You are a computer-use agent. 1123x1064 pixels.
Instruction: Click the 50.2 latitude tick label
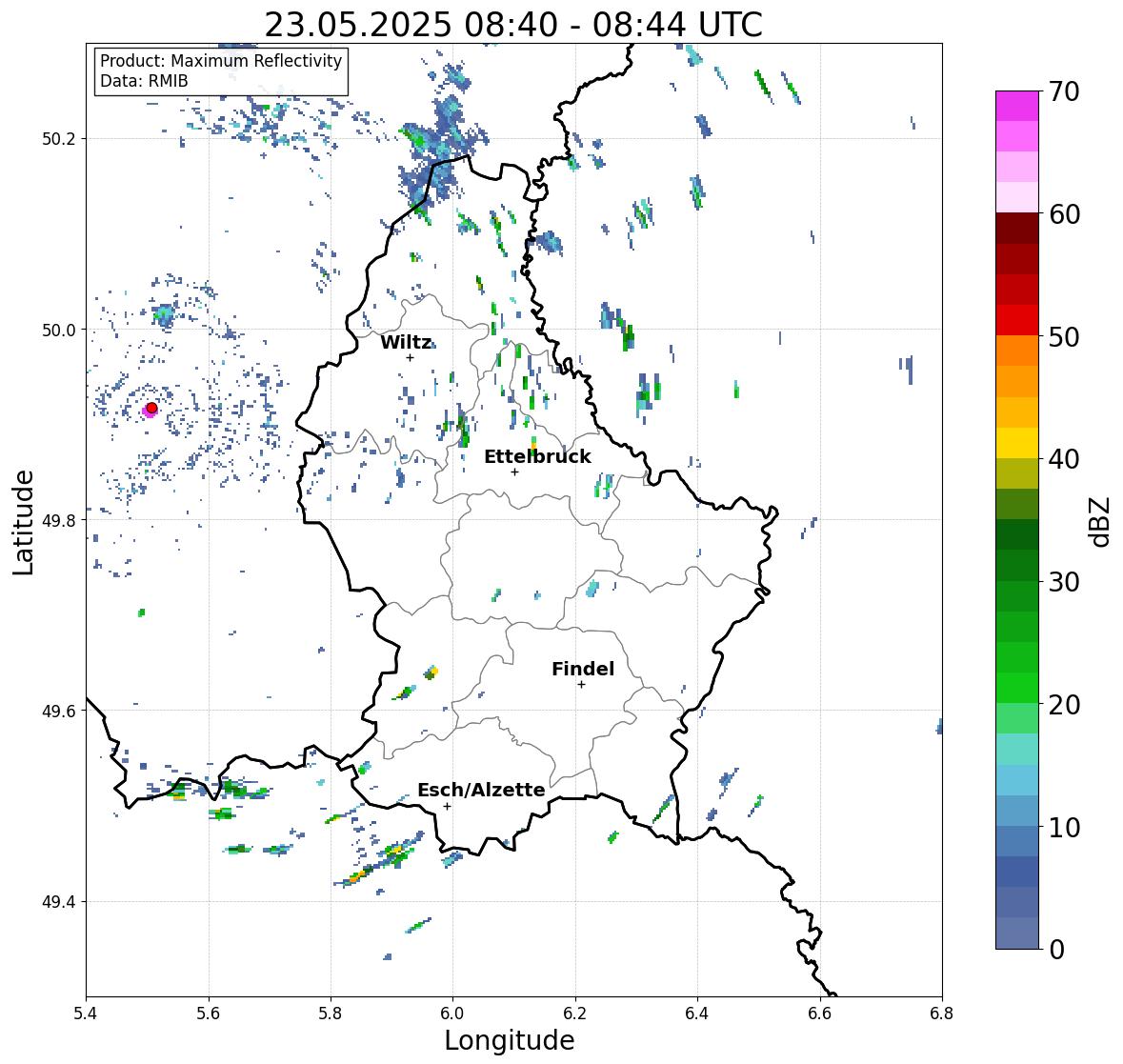[x=58, y=139]
